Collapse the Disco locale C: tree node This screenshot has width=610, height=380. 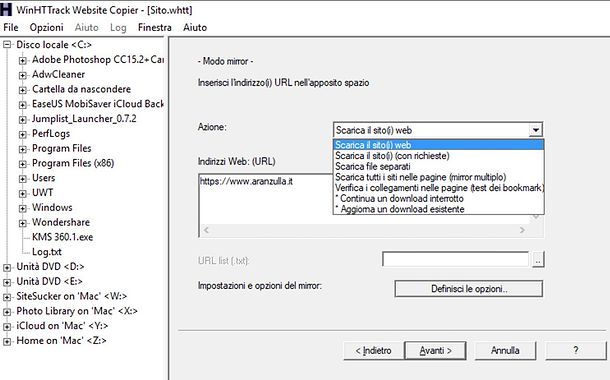7,45
